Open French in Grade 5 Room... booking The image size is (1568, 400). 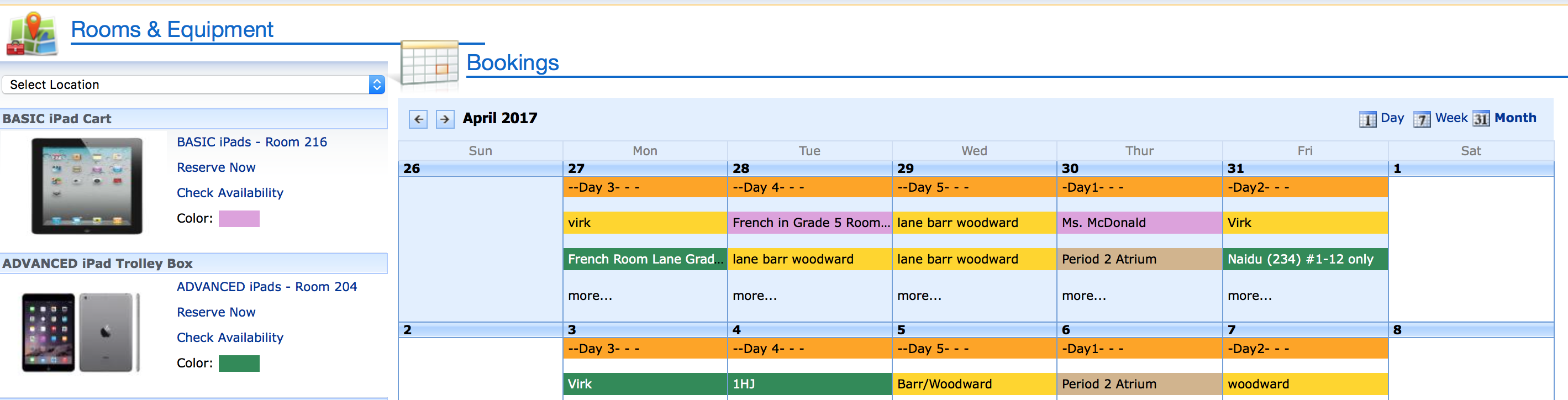coord(810,223)
